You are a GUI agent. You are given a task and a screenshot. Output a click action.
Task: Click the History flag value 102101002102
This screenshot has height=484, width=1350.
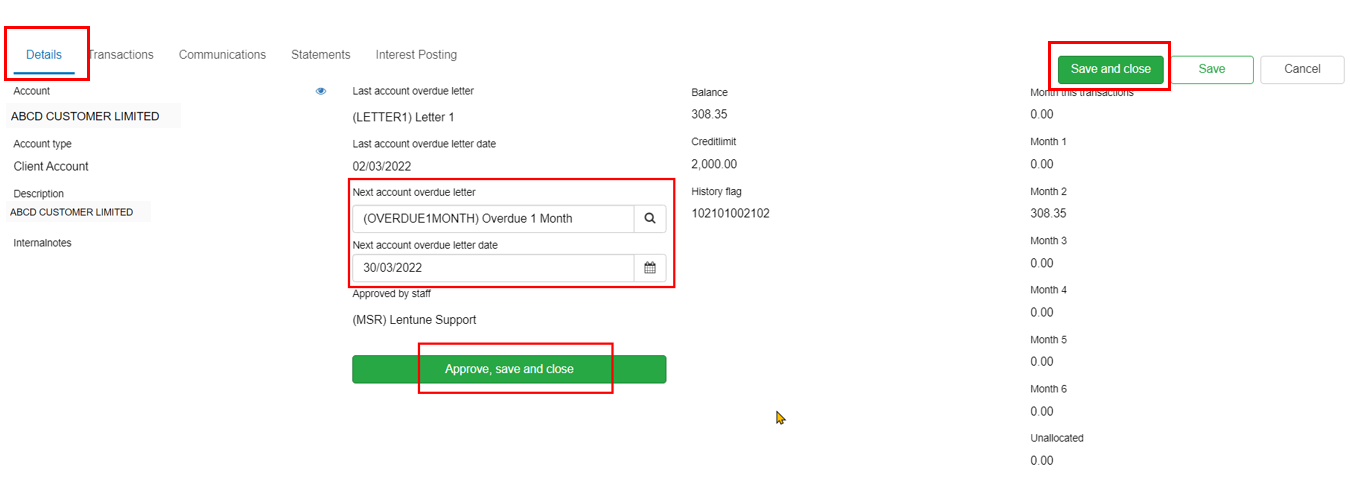pyautogui.click(x=730, y=213)
